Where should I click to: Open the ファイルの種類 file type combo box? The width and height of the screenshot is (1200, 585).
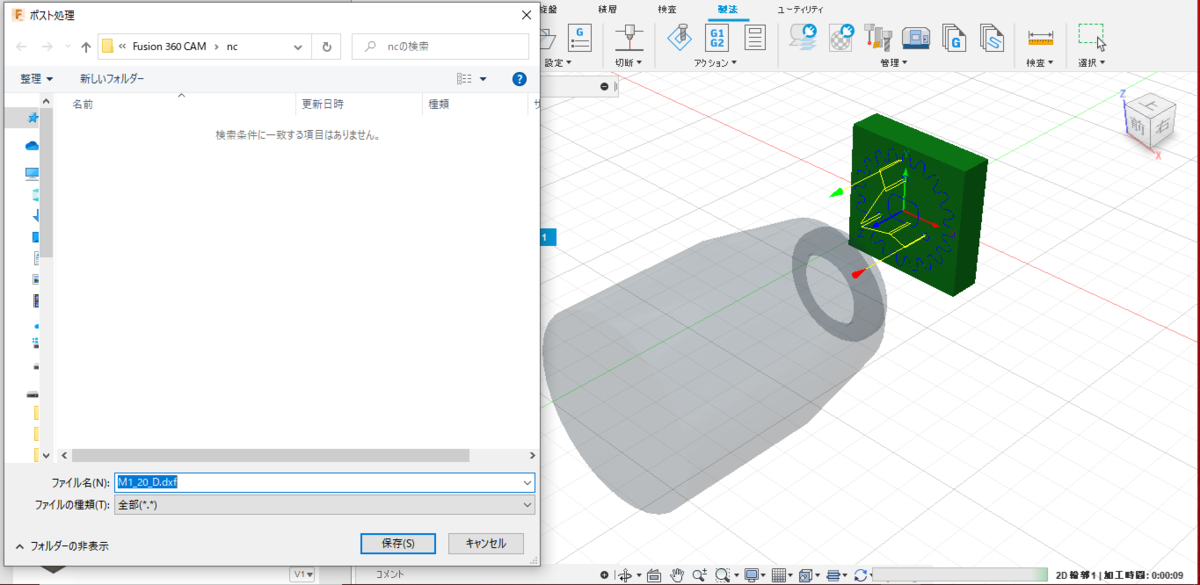click(x=325, y=505)
